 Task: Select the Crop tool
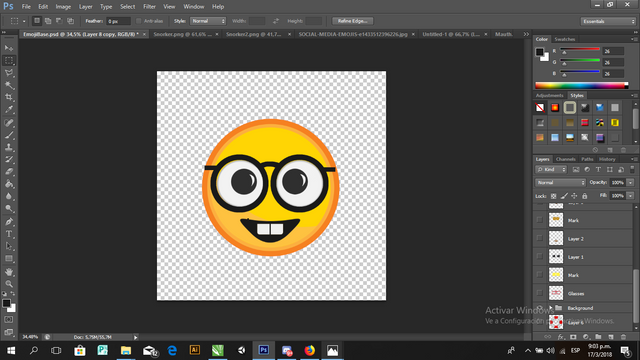(9, 98)
